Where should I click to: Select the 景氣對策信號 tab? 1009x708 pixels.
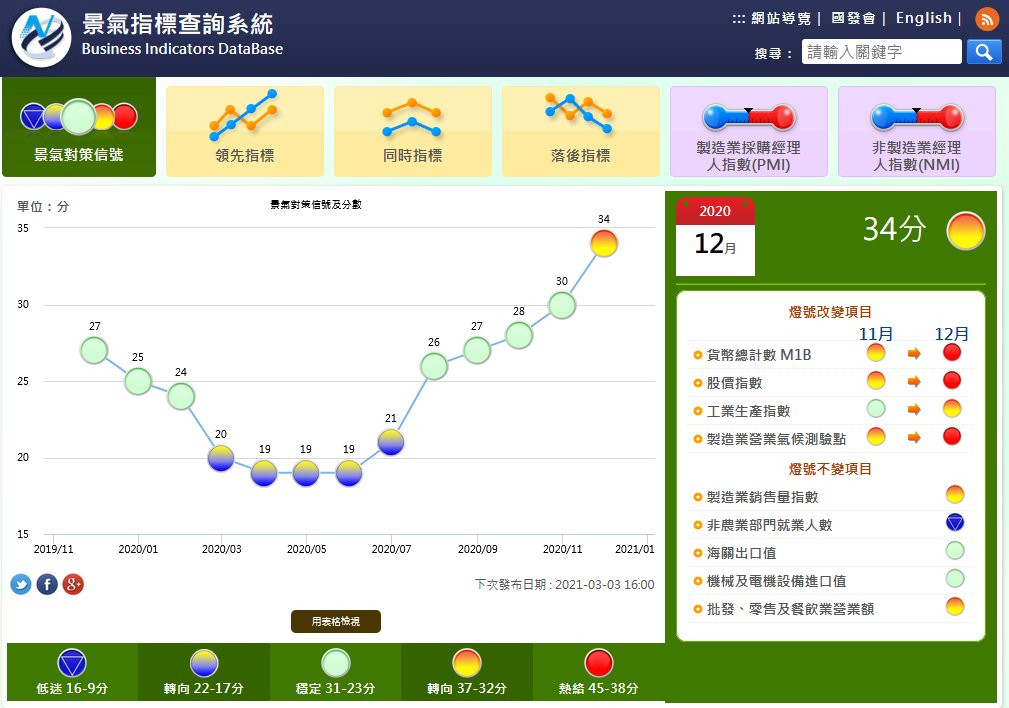[79, 127]
